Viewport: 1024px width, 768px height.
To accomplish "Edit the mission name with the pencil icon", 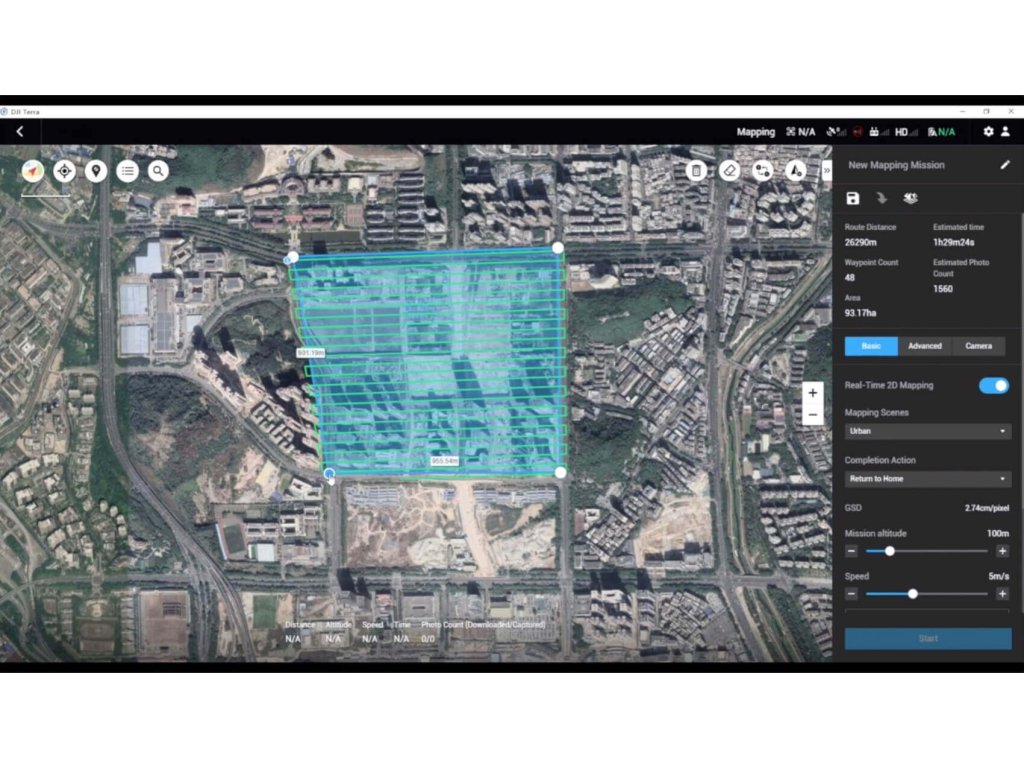I will point(1005,165).
